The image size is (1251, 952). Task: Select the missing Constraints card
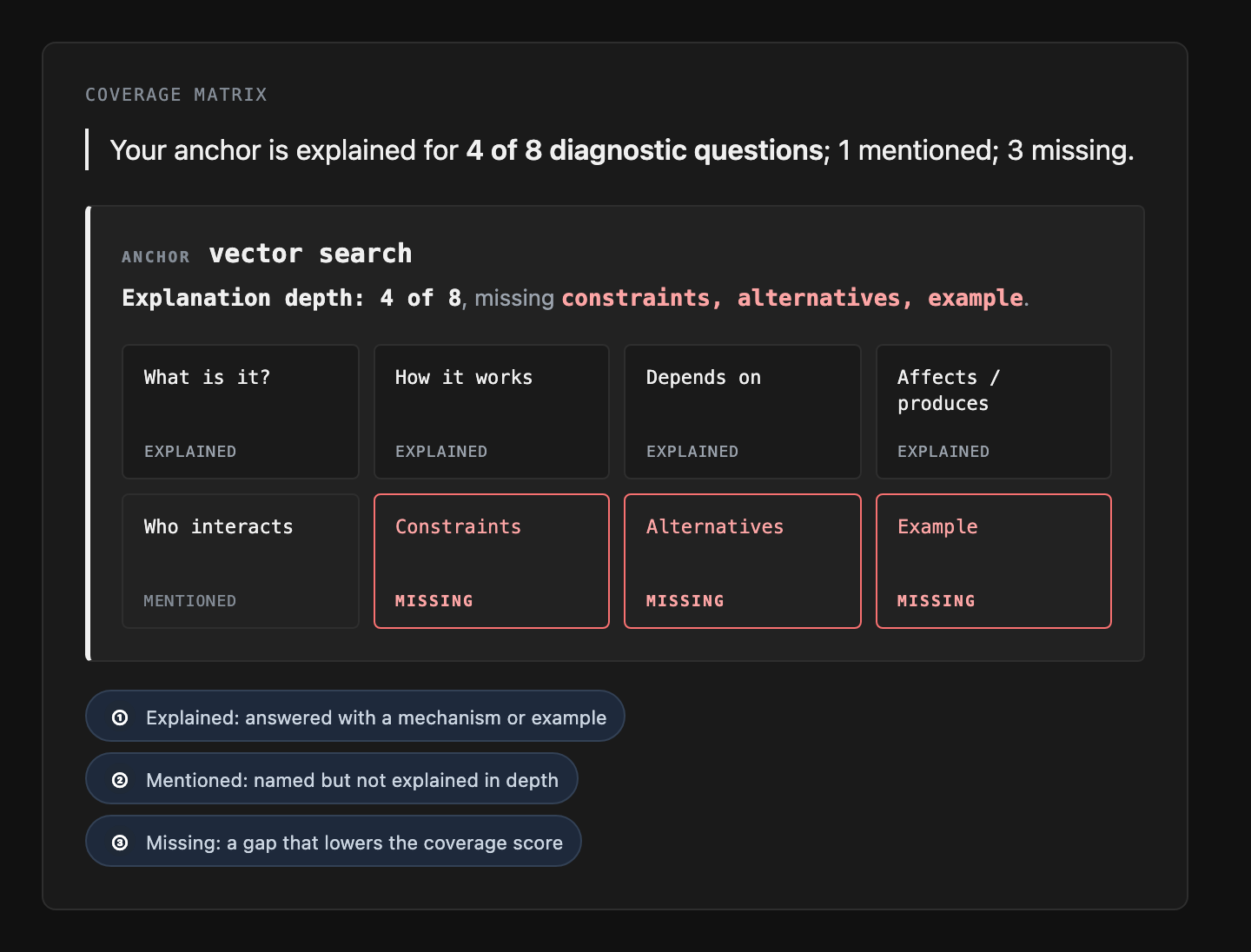click(492, 561)
